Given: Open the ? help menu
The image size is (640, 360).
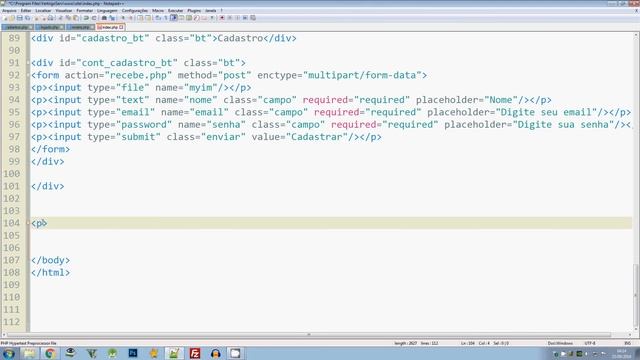Looking at the screenshot, I should 222,11.
